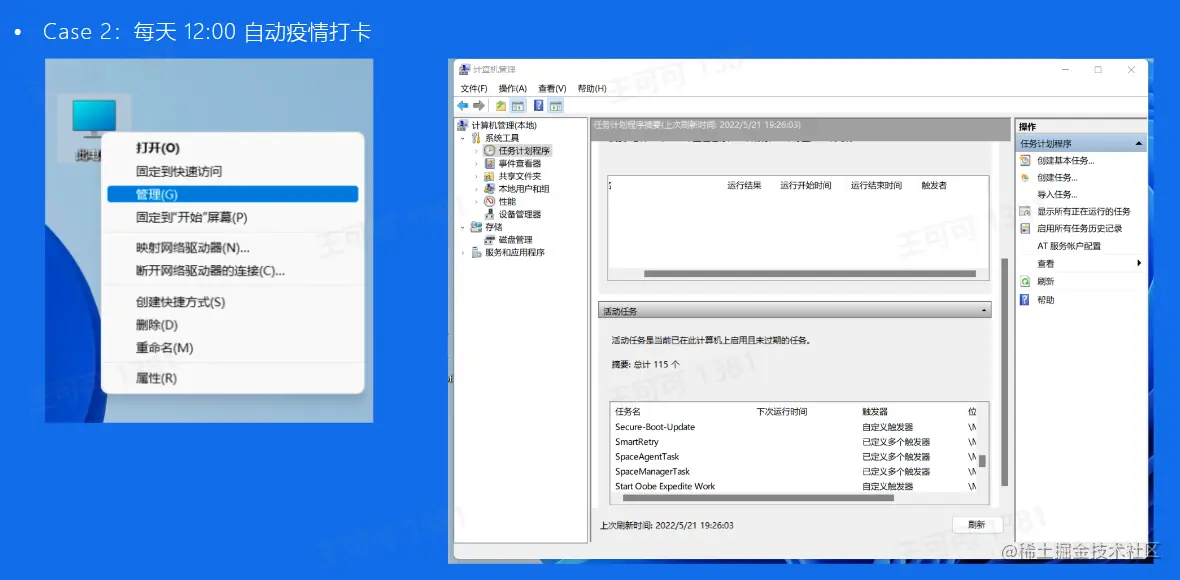
Task: Select the 系统工具 node in the tree
Action: click(502, 138)
